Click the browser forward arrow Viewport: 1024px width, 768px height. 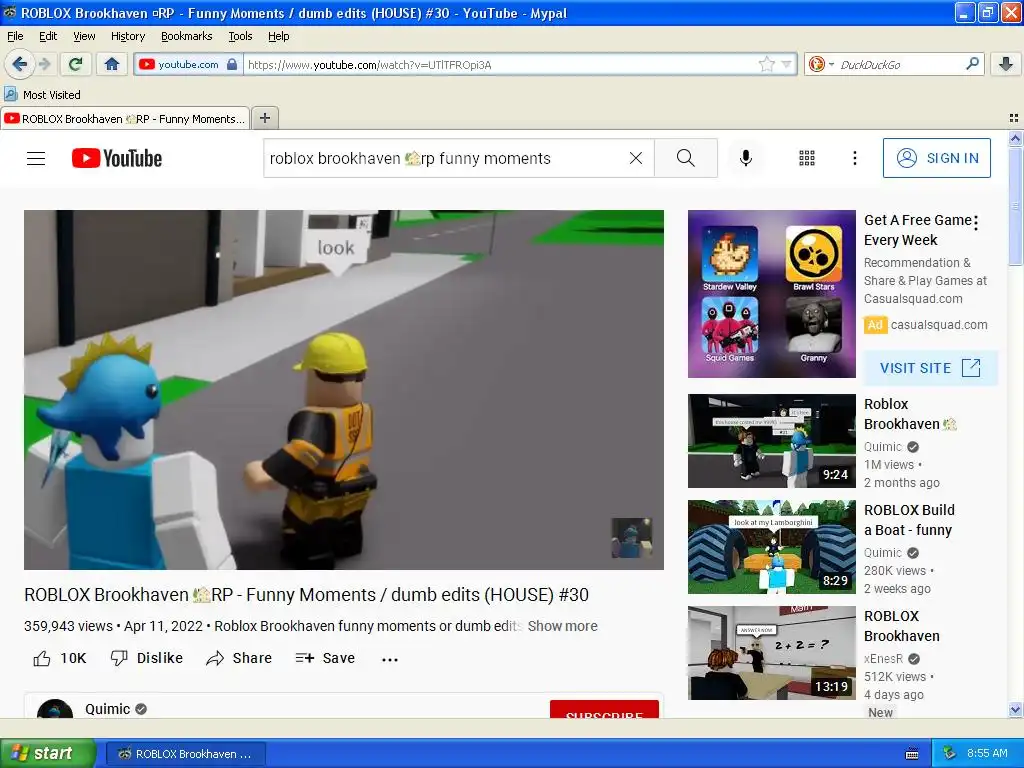pos(44,64)
